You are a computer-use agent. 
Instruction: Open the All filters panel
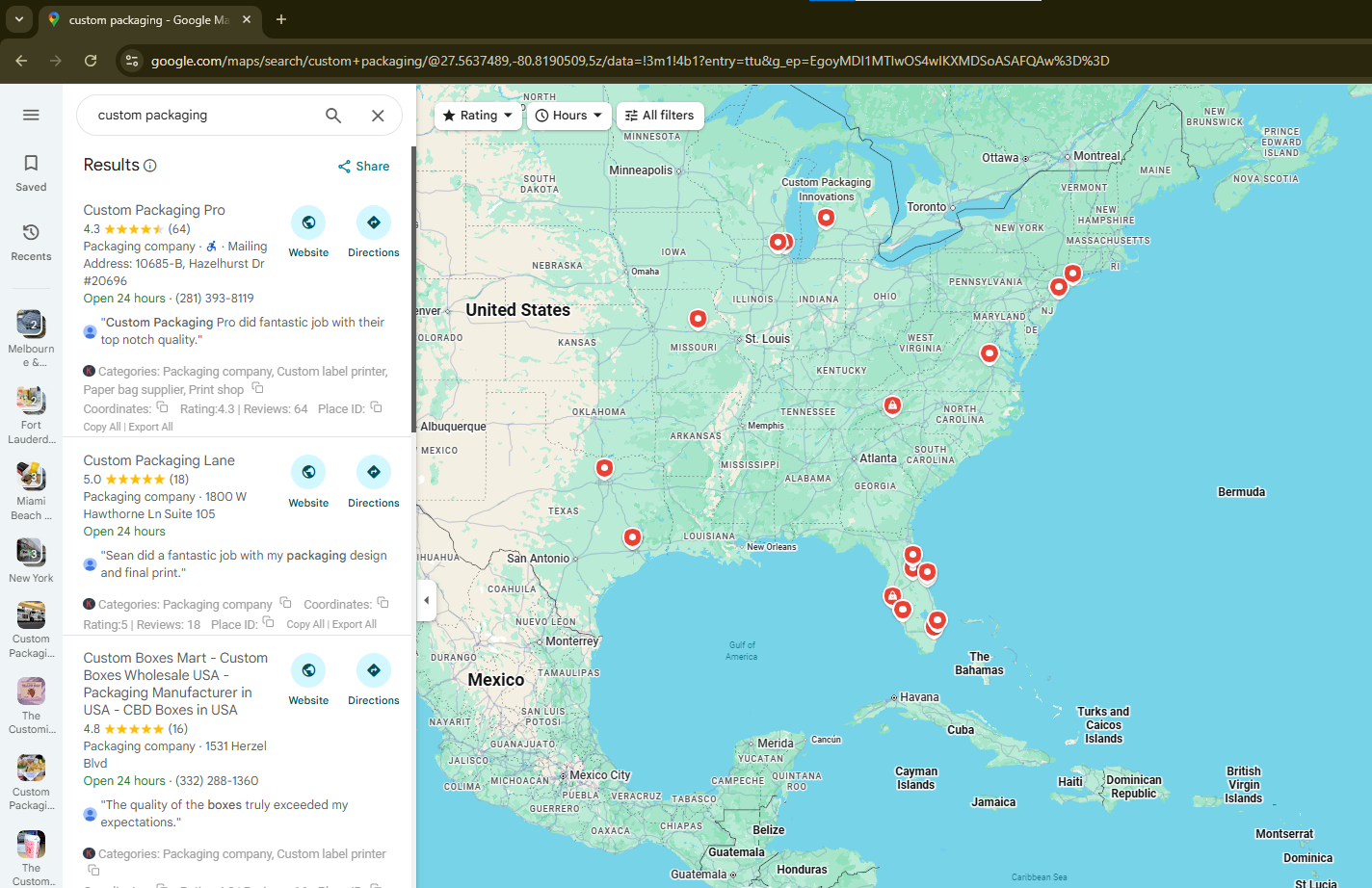(x=660, y=116)
